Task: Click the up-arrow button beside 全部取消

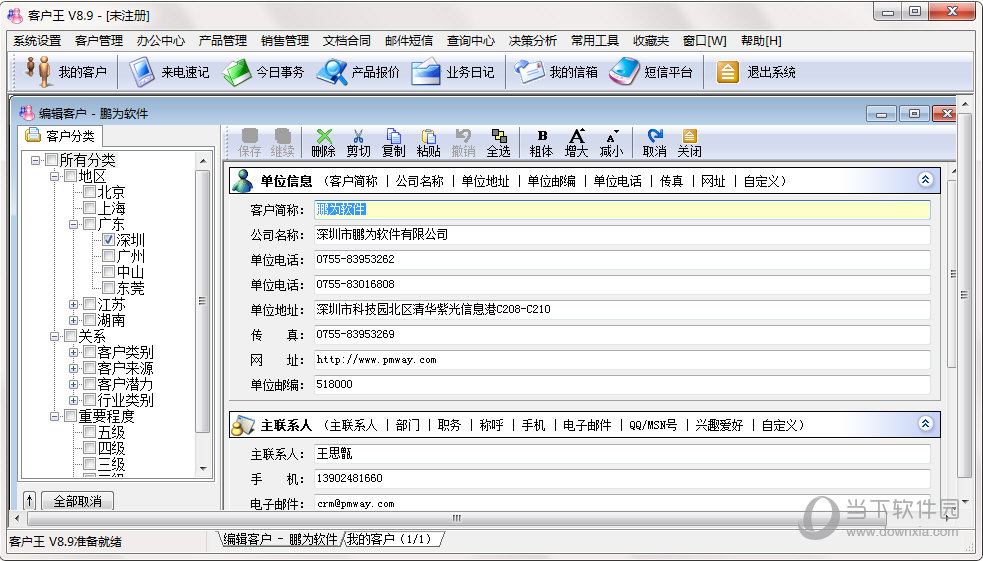Action: click(x=29, y=501)
